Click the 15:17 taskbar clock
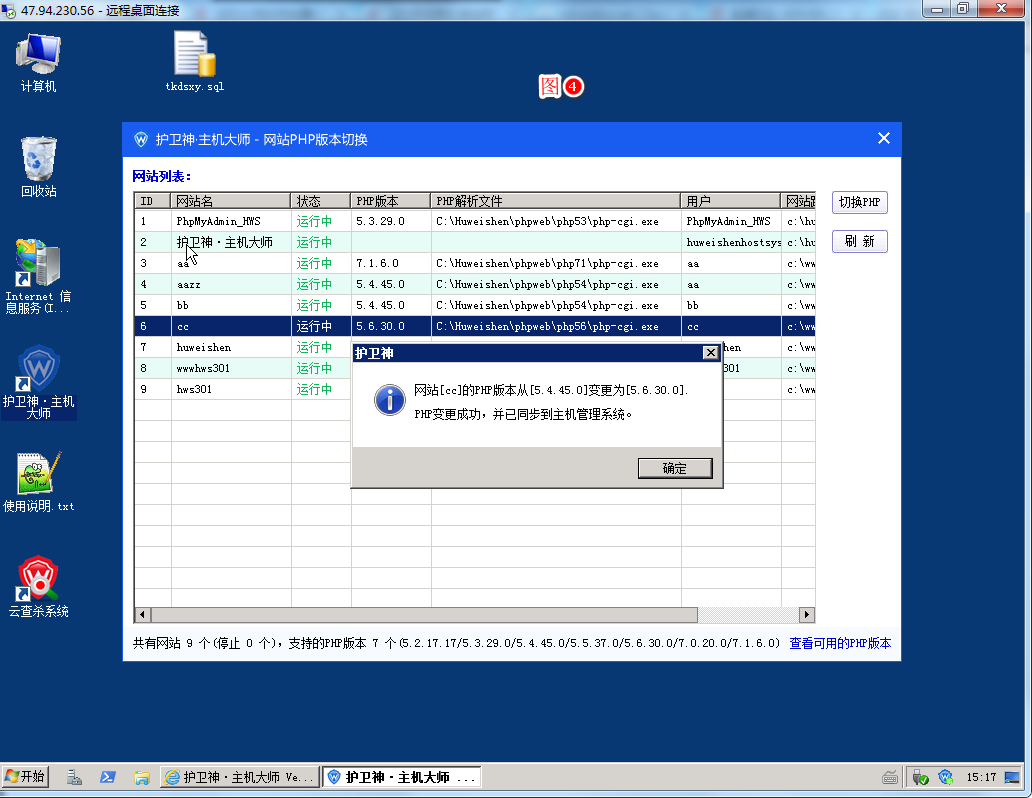Screen dimensions: 1032x798 pyautogui.click(x=981, y=778)
